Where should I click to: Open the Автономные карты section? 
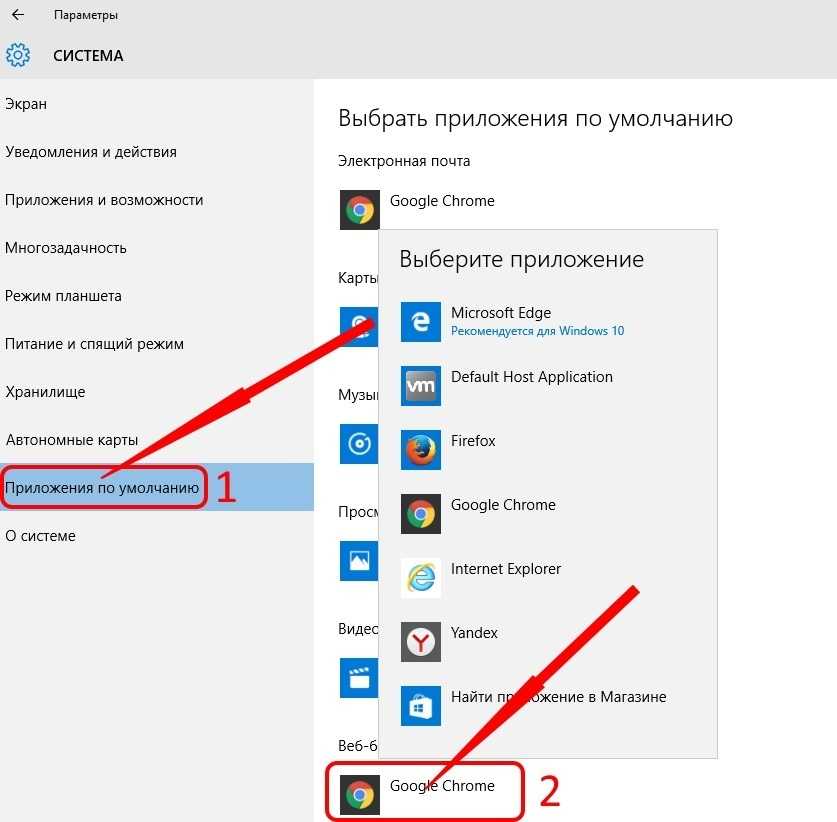(x=157, y=440)
